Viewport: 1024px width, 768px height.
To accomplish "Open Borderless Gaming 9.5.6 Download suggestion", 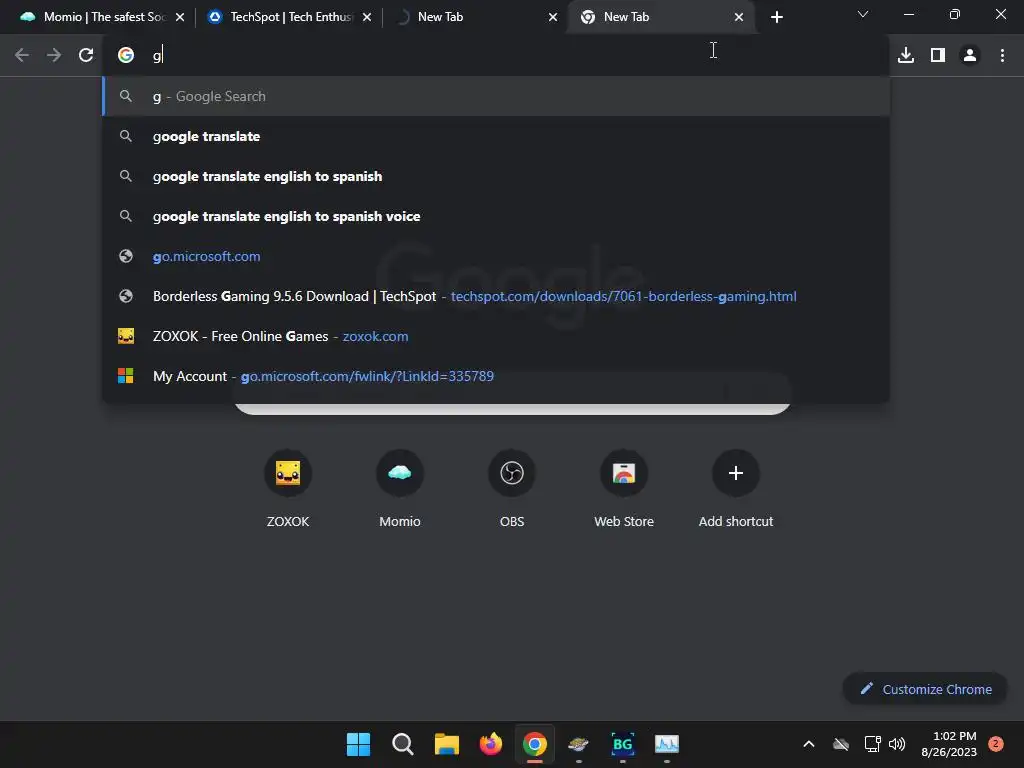I will (x=496, y=296).
